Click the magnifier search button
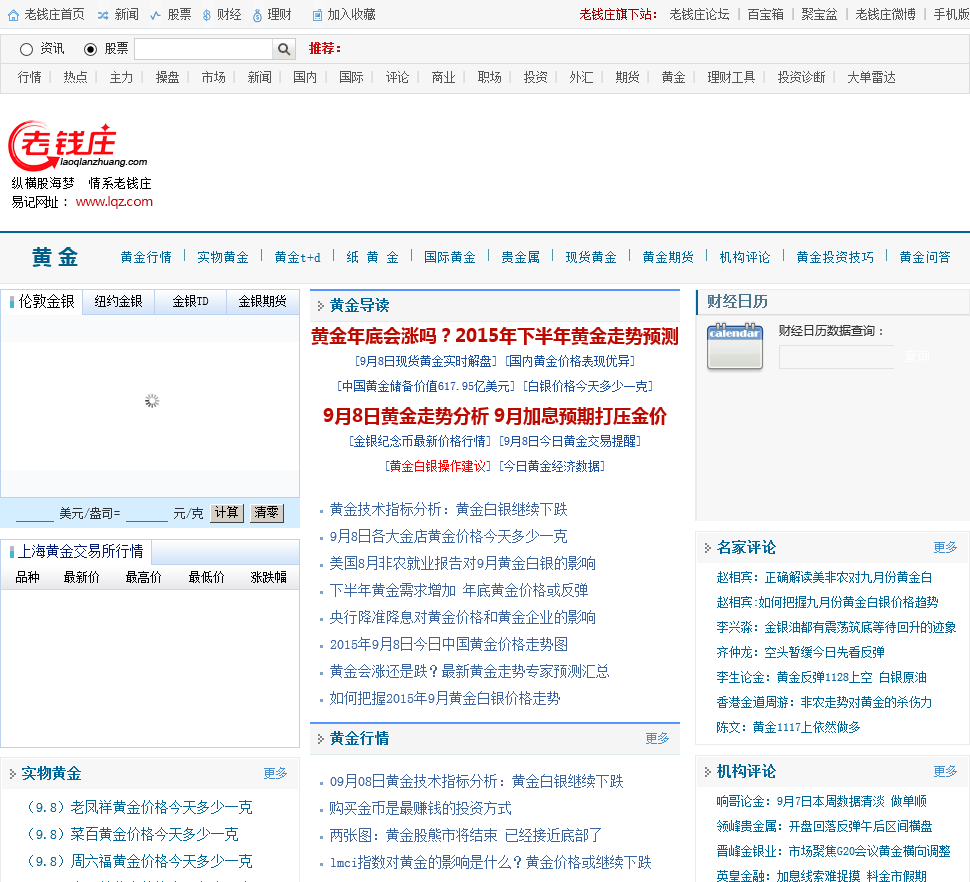 click(x=283, y=49)
